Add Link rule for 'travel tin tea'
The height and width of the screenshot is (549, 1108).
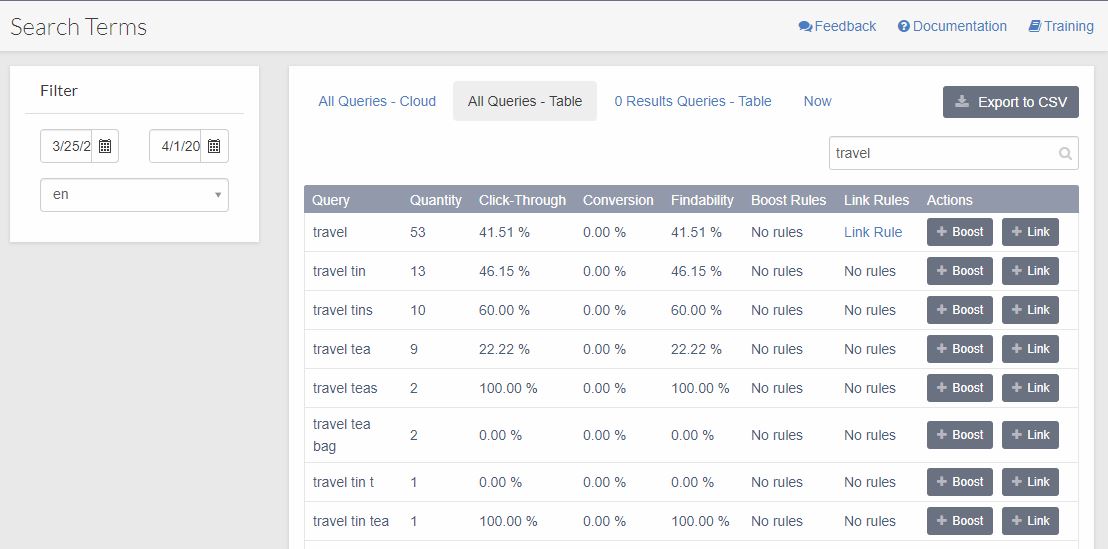[1030, 521]
